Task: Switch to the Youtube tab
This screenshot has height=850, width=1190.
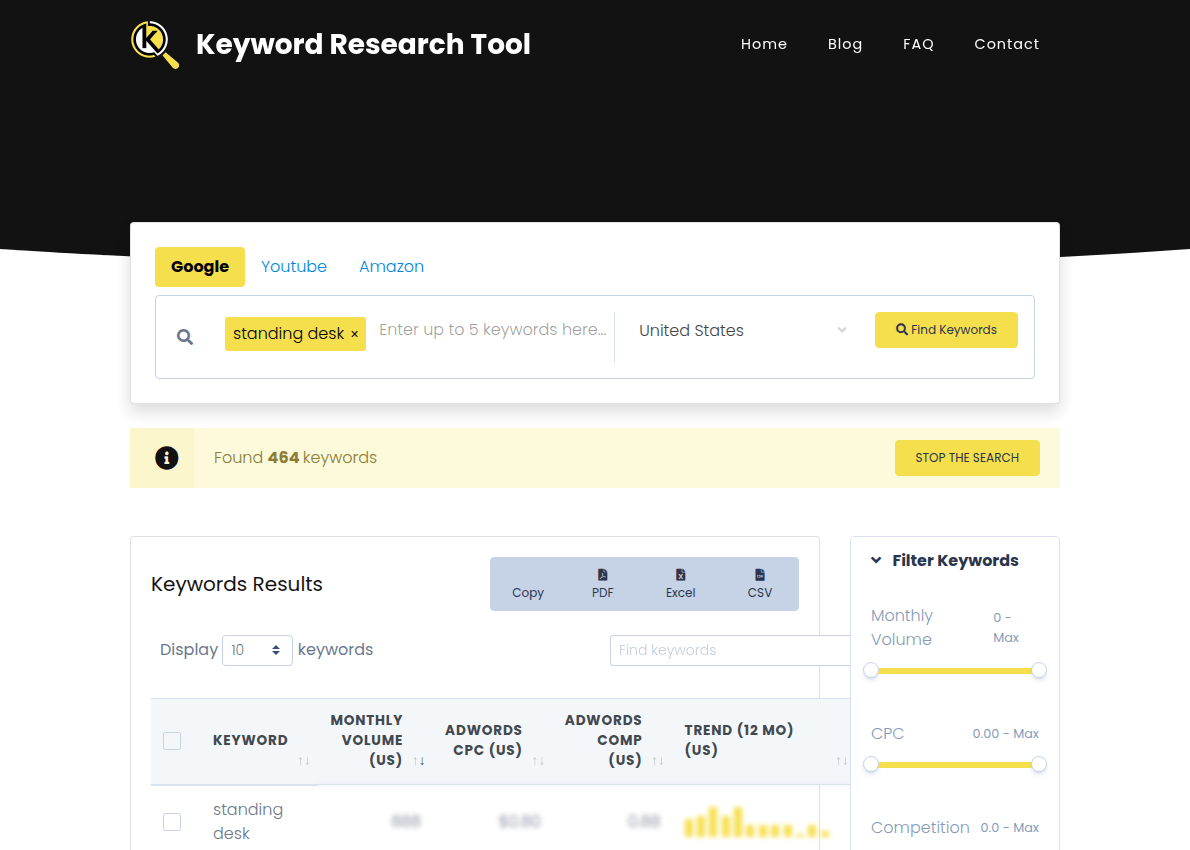Action: (x=294, y=266)
